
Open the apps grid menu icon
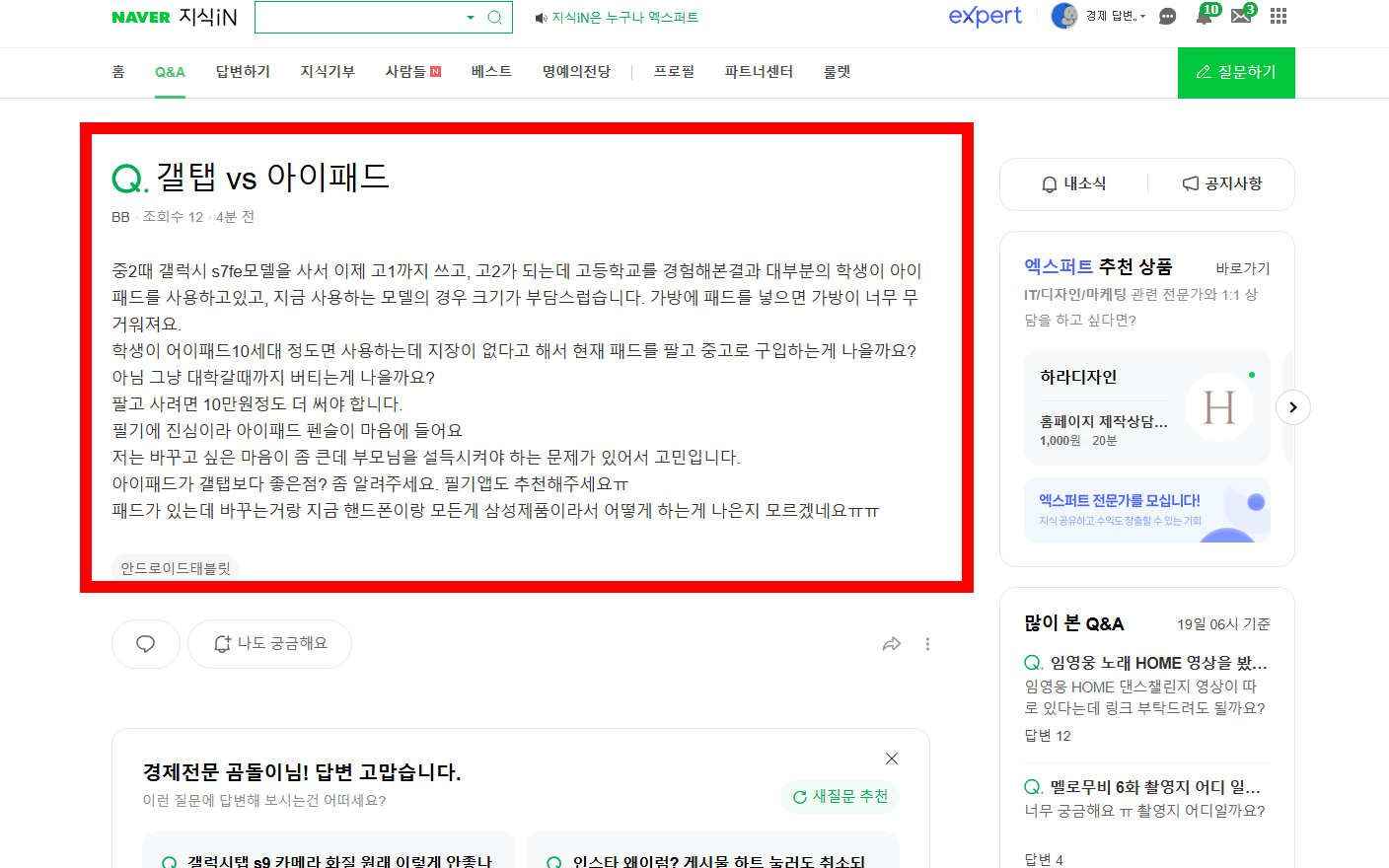[1279, 16]
